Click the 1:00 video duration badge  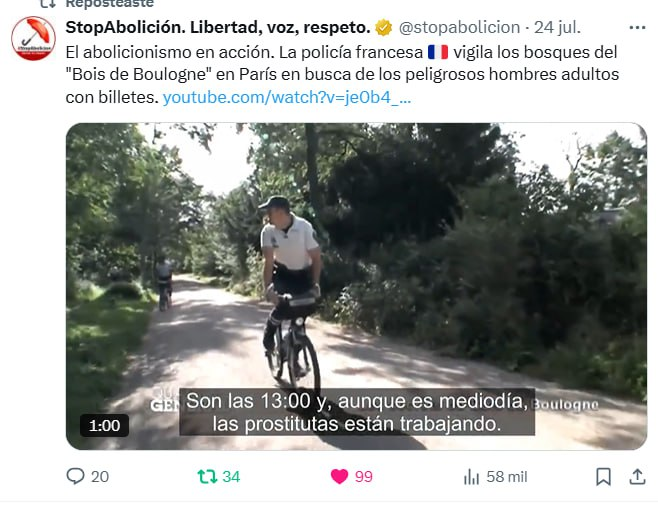[104, 425]
